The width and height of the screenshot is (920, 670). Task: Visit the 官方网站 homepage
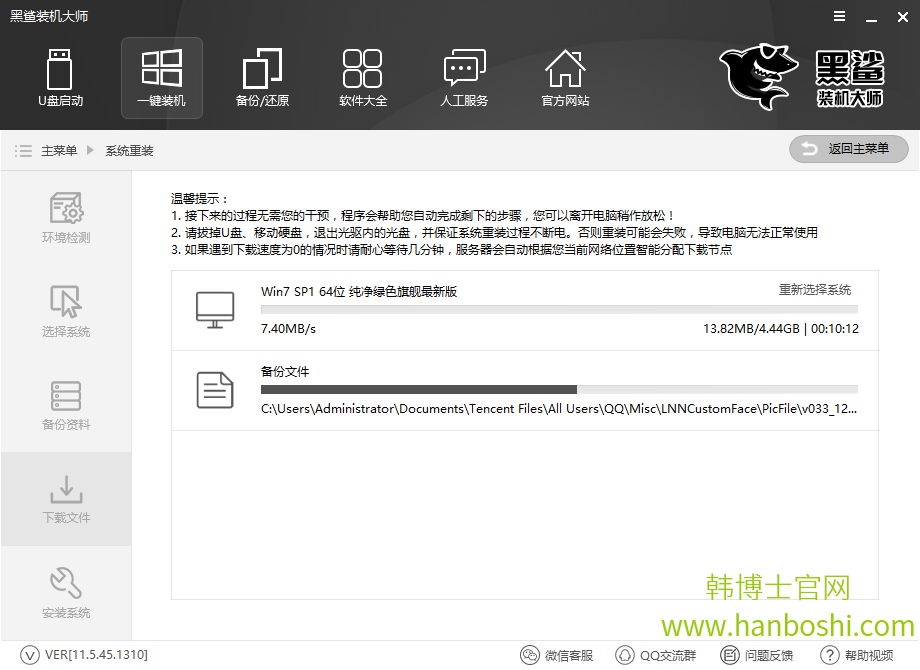(565, 78)
